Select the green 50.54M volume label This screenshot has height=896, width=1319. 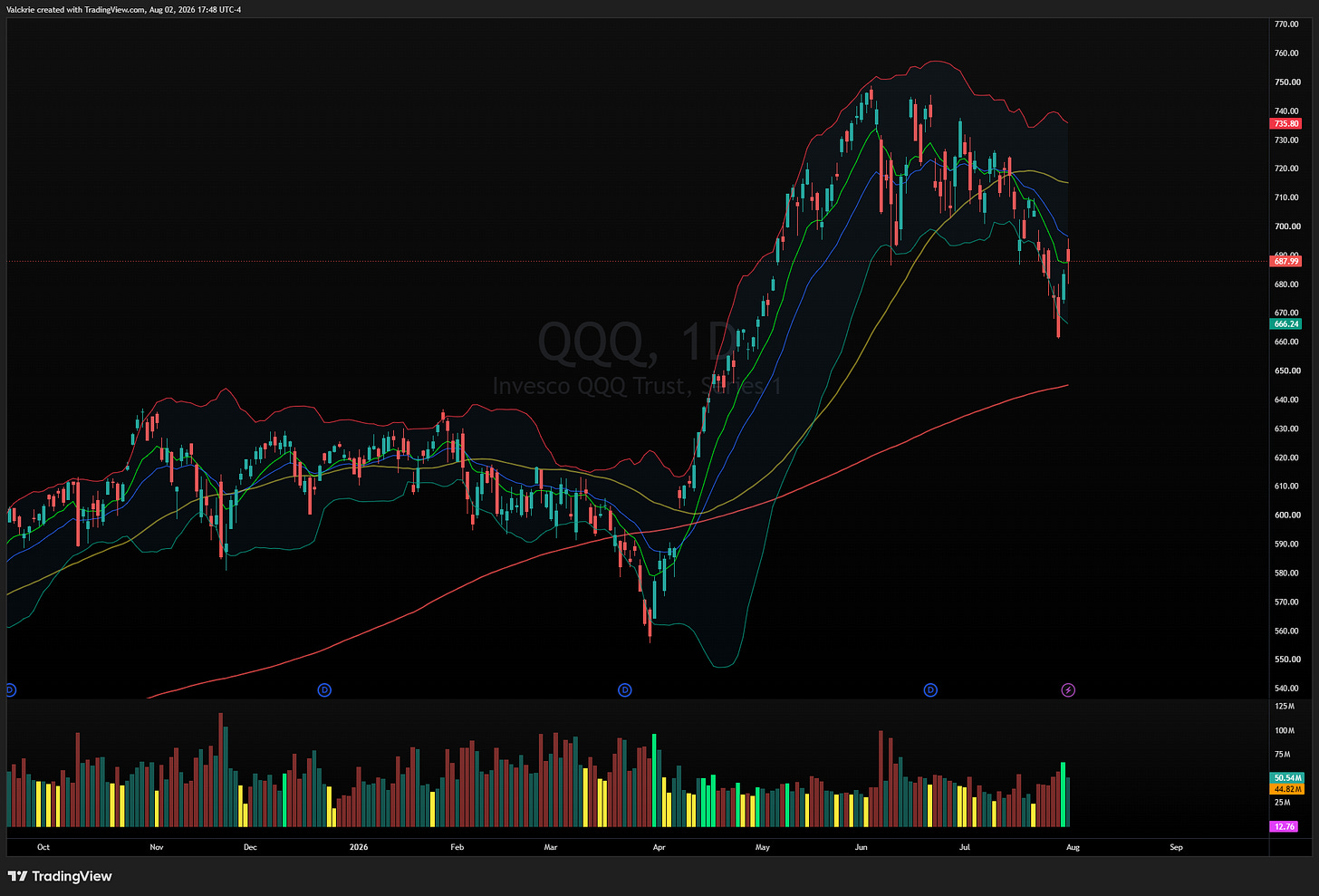[1287, 778]
